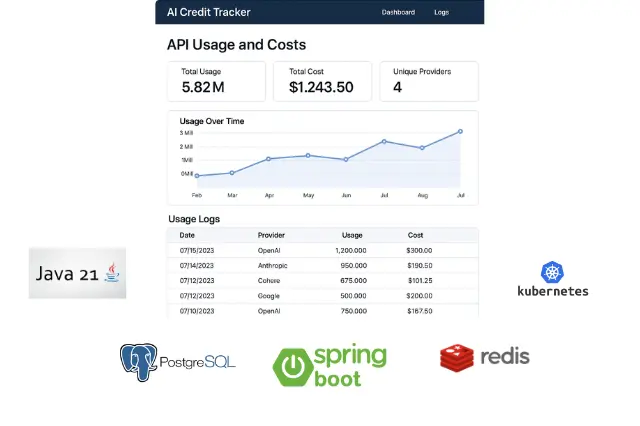Image resolution: width=640 pixels, height=426 pixels.
Task: Click the Usage Logs heading
Action: pos(194,219)
